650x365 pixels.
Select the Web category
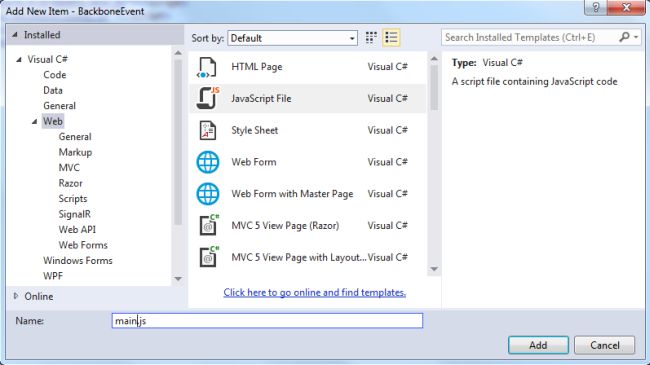click(53, 122)
